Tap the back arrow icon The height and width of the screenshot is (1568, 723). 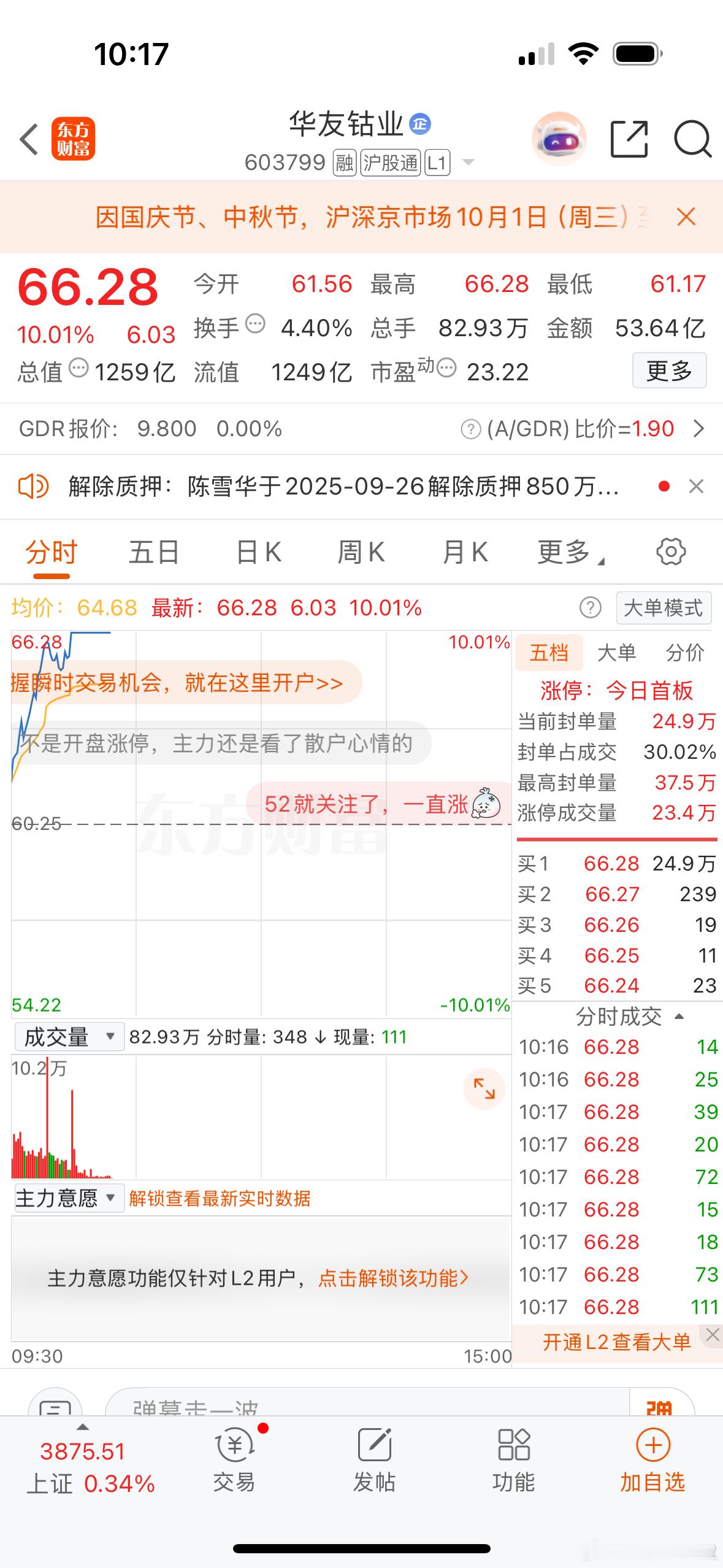(29, 139)
